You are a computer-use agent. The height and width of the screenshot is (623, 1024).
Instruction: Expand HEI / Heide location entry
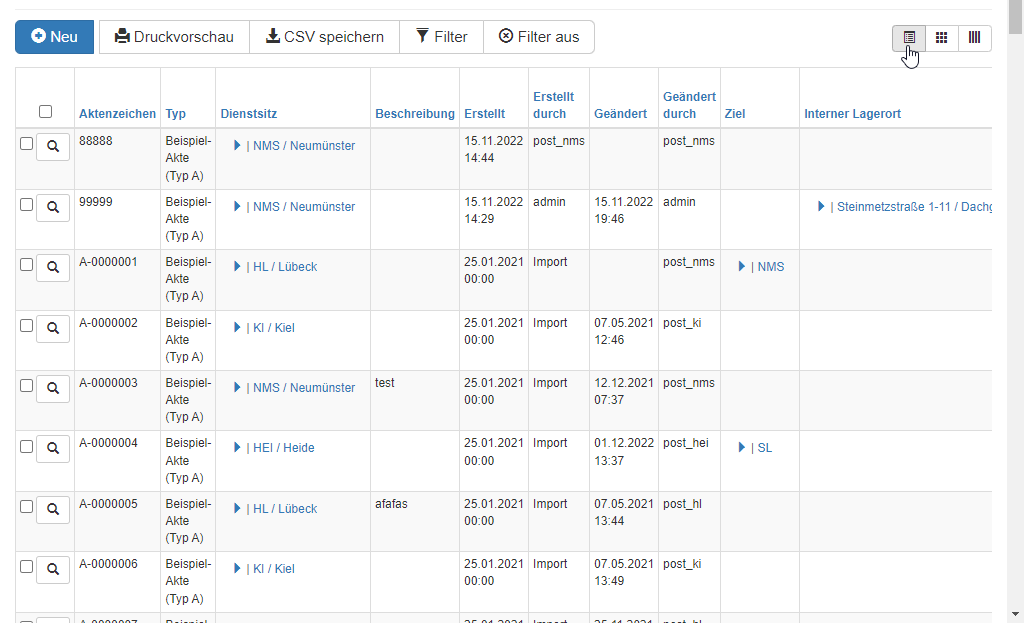pos(238,448)
